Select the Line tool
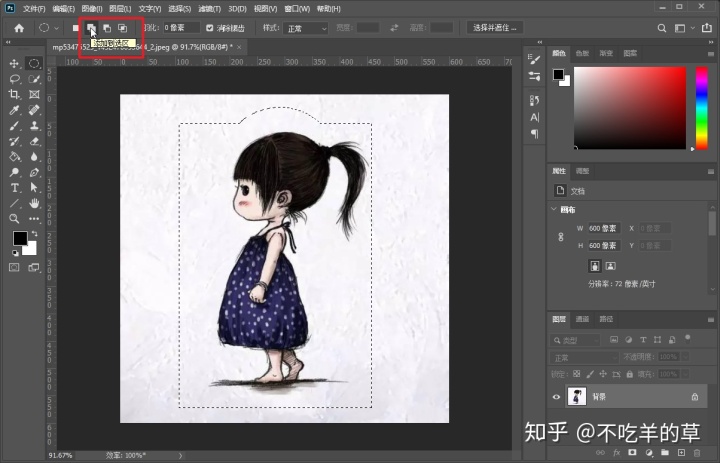720x463 pixels. click(x=14, y=203)
